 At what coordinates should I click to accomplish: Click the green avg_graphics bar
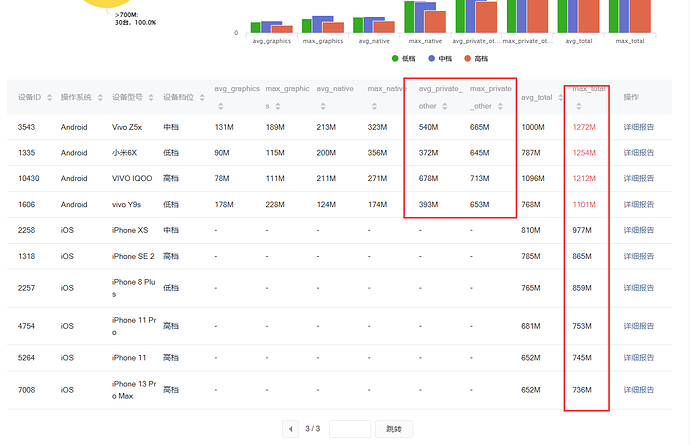[x=255, y=27]
